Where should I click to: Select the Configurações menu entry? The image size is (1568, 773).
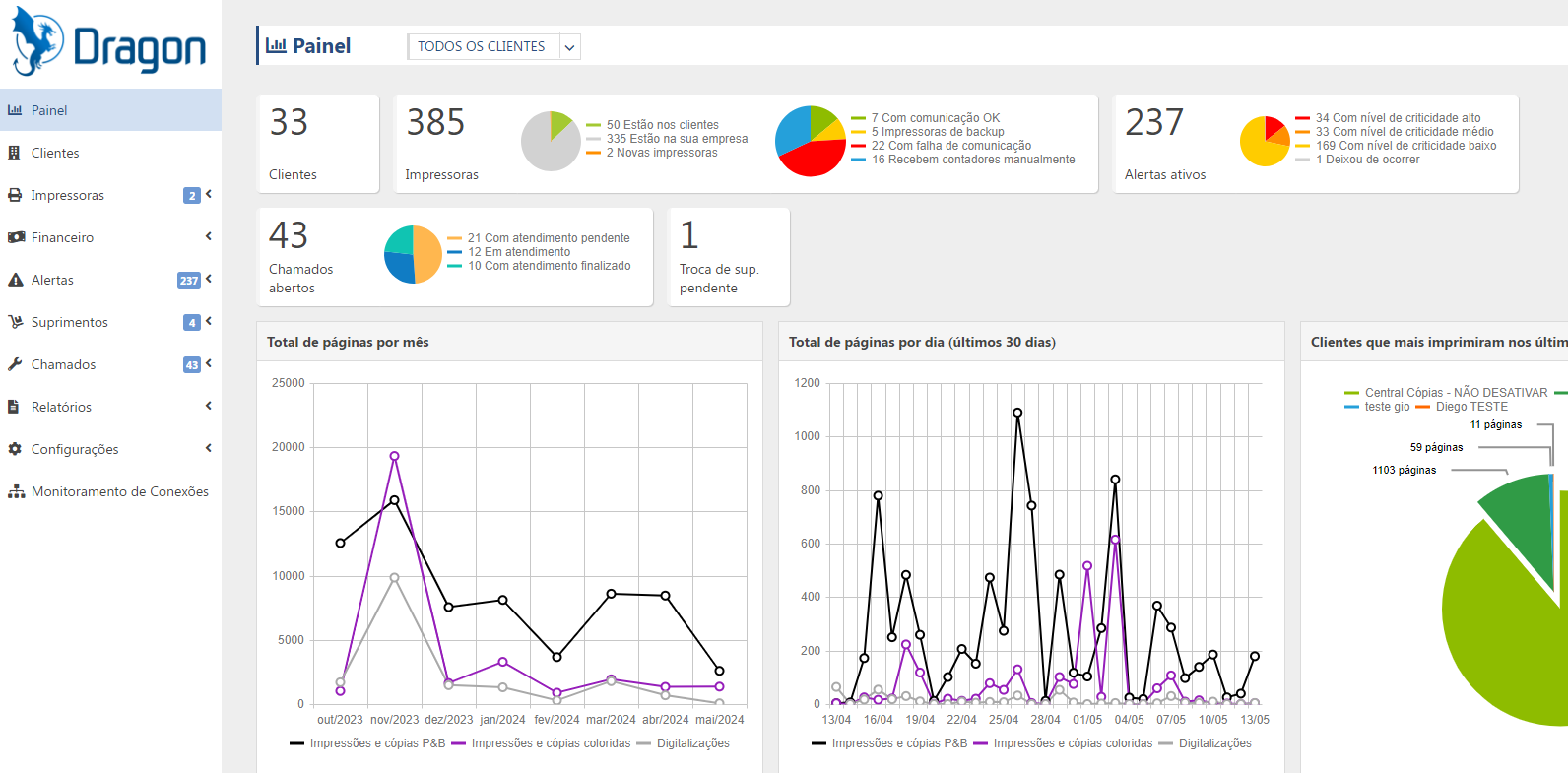(x=110, y=449)
